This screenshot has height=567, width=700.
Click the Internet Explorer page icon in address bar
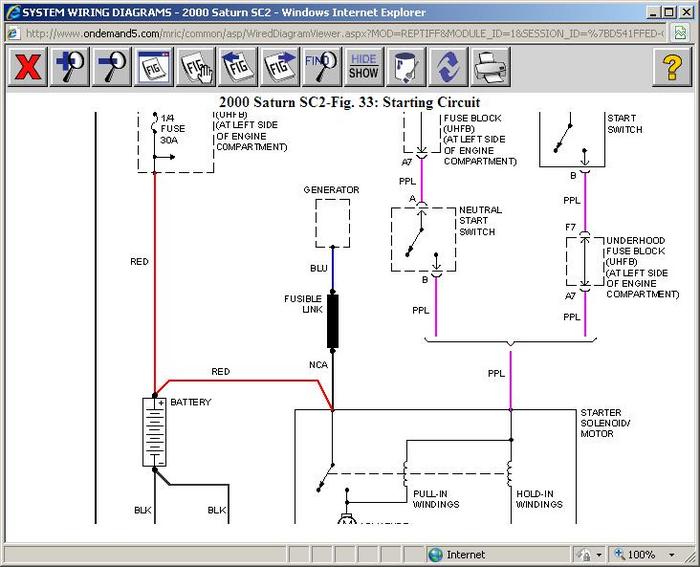[x=13, y=33]
